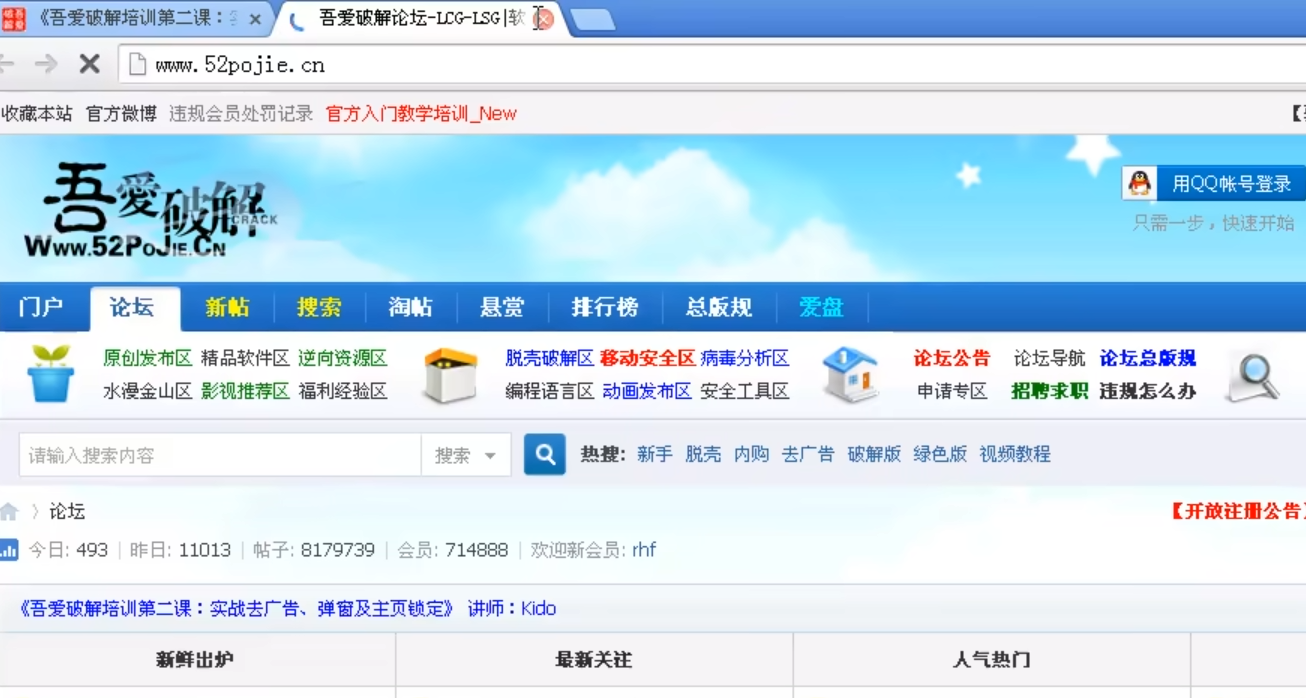Open the 总版规 nav item
This screenshot has width=1306, height=698.
719,307
